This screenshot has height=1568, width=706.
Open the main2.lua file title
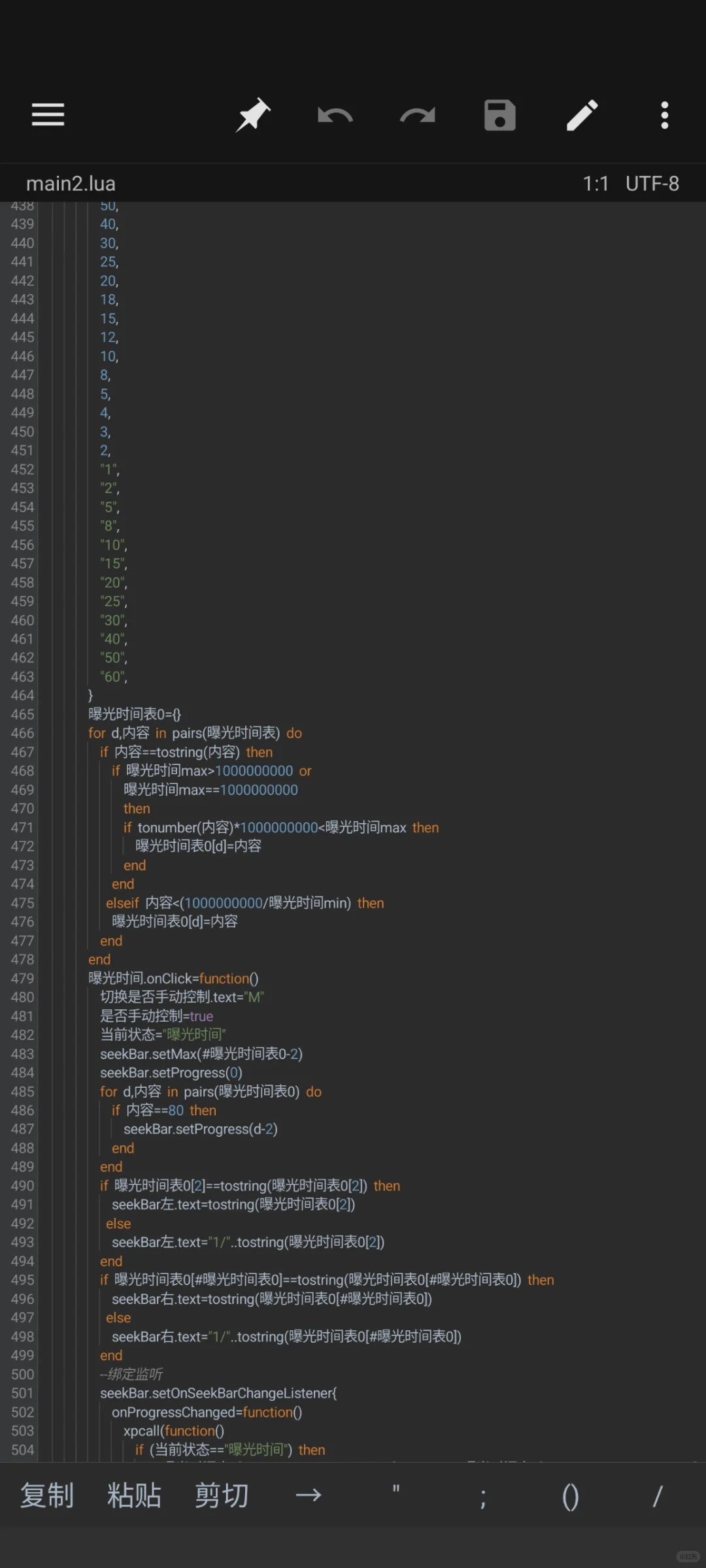click(x=71, y=184)
